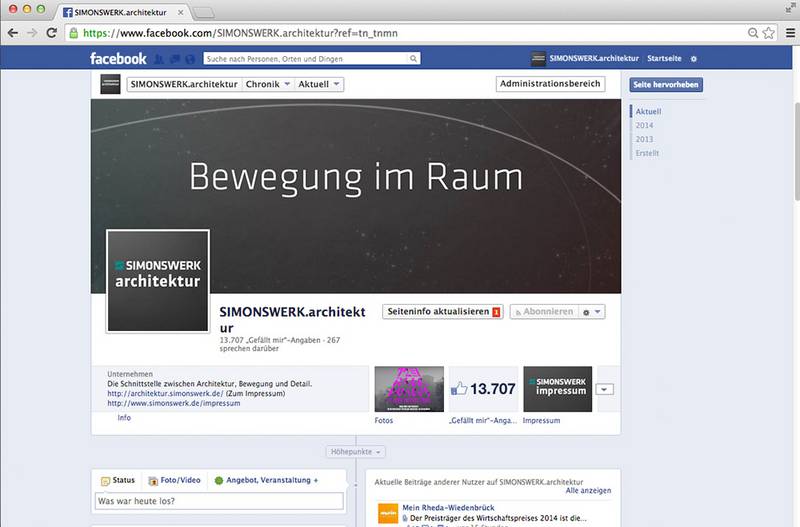800x527 pixels.
Task: Open the Fotos thumbnail
Action: point(409,389)
